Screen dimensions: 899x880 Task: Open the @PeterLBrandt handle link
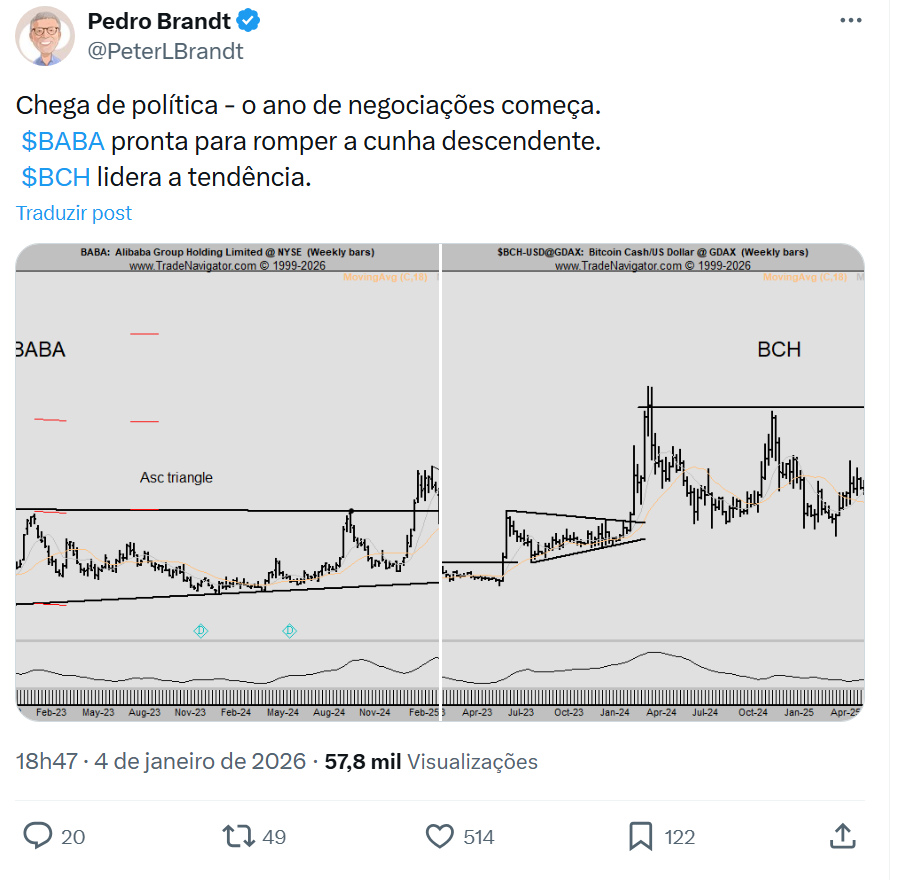pyautogui.click(x=165, y=51)
